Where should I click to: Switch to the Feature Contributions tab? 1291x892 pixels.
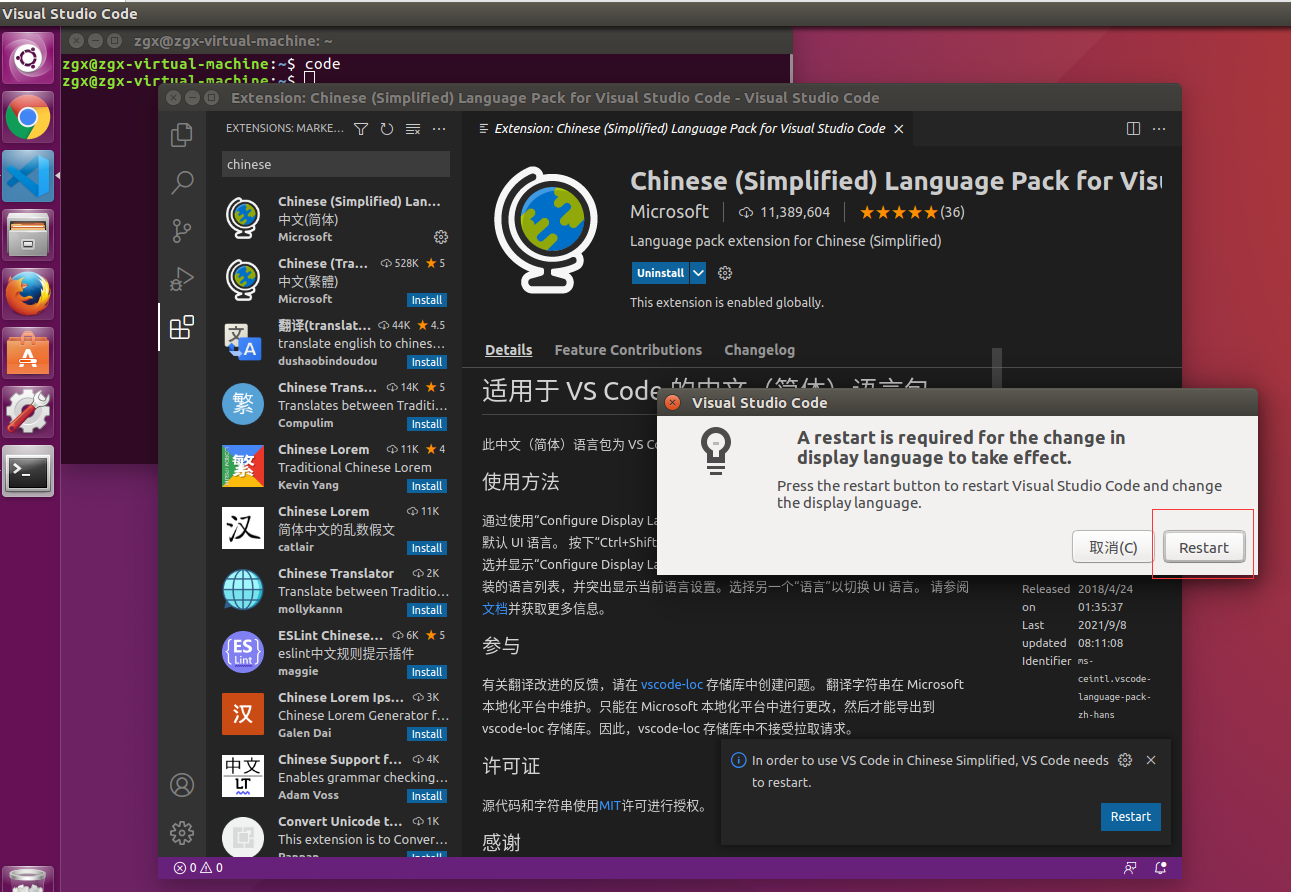(x=628, y=350)
